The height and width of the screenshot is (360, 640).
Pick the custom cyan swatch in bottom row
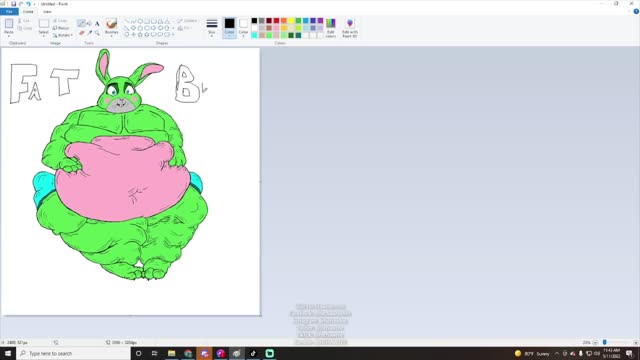click(254, 35)
